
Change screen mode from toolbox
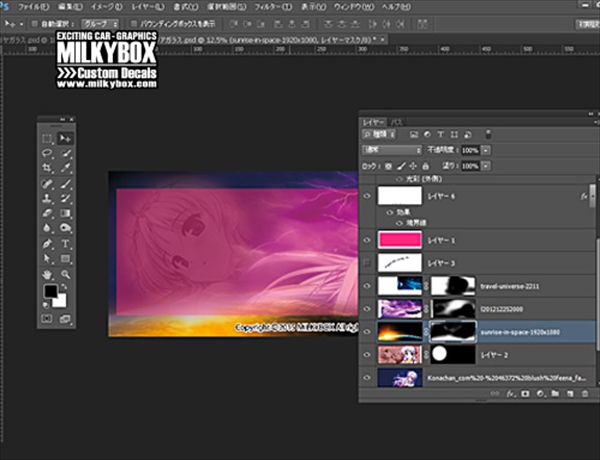(65, 319)
